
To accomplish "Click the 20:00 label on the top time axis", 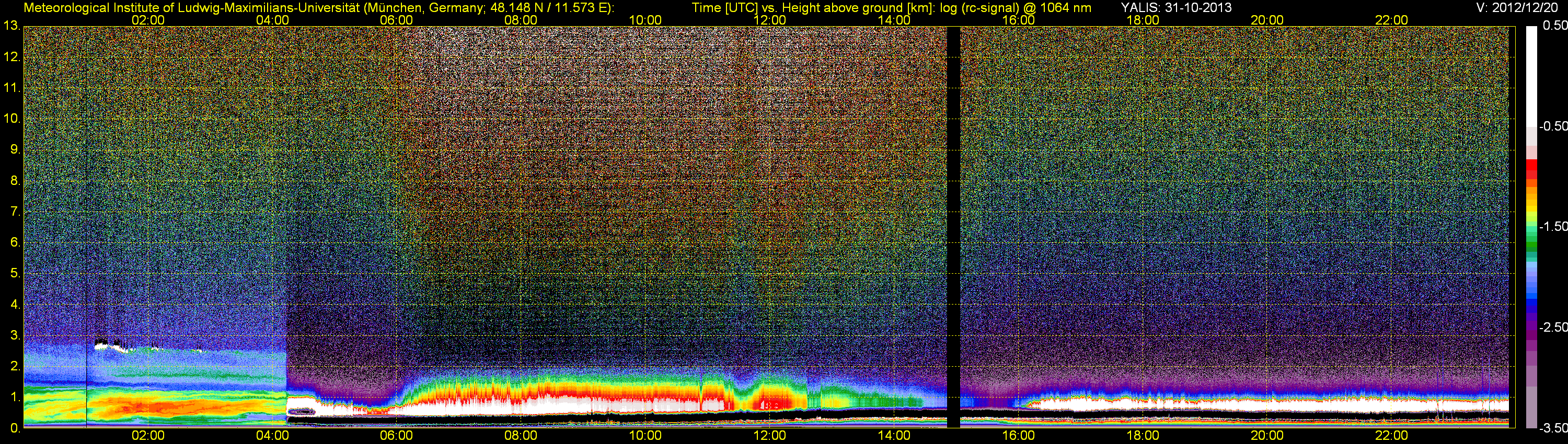I will coord(1267,20).
